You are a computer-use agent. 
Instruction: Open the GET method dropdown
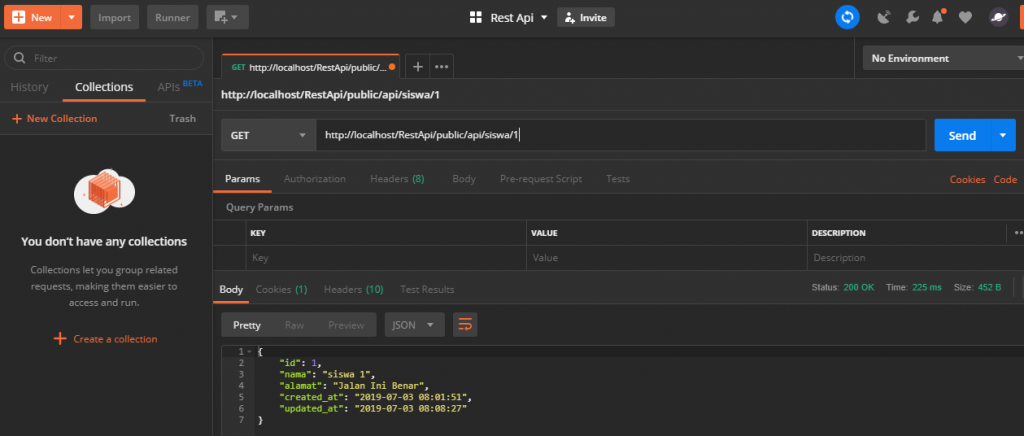268,136
